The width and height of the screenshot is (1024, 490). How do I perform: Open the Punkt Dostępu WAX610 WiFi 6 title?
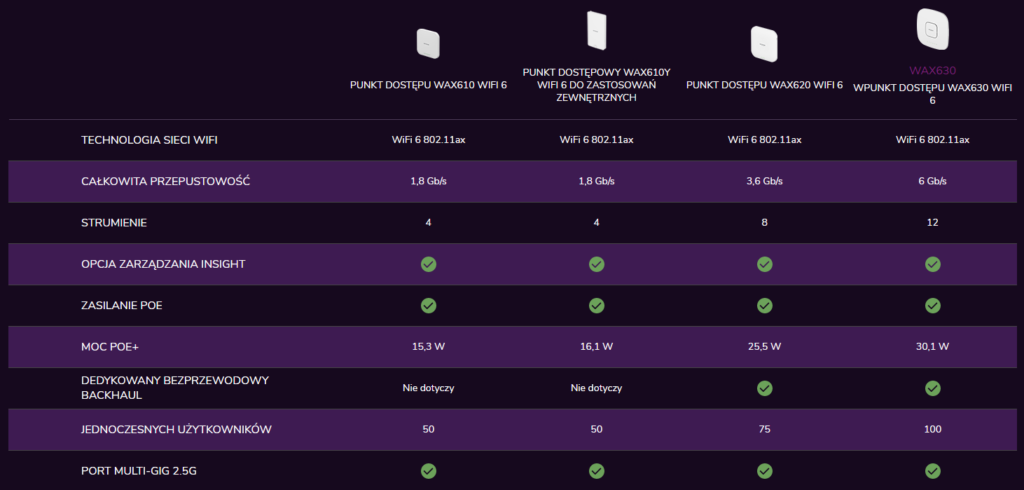(428, 85)
